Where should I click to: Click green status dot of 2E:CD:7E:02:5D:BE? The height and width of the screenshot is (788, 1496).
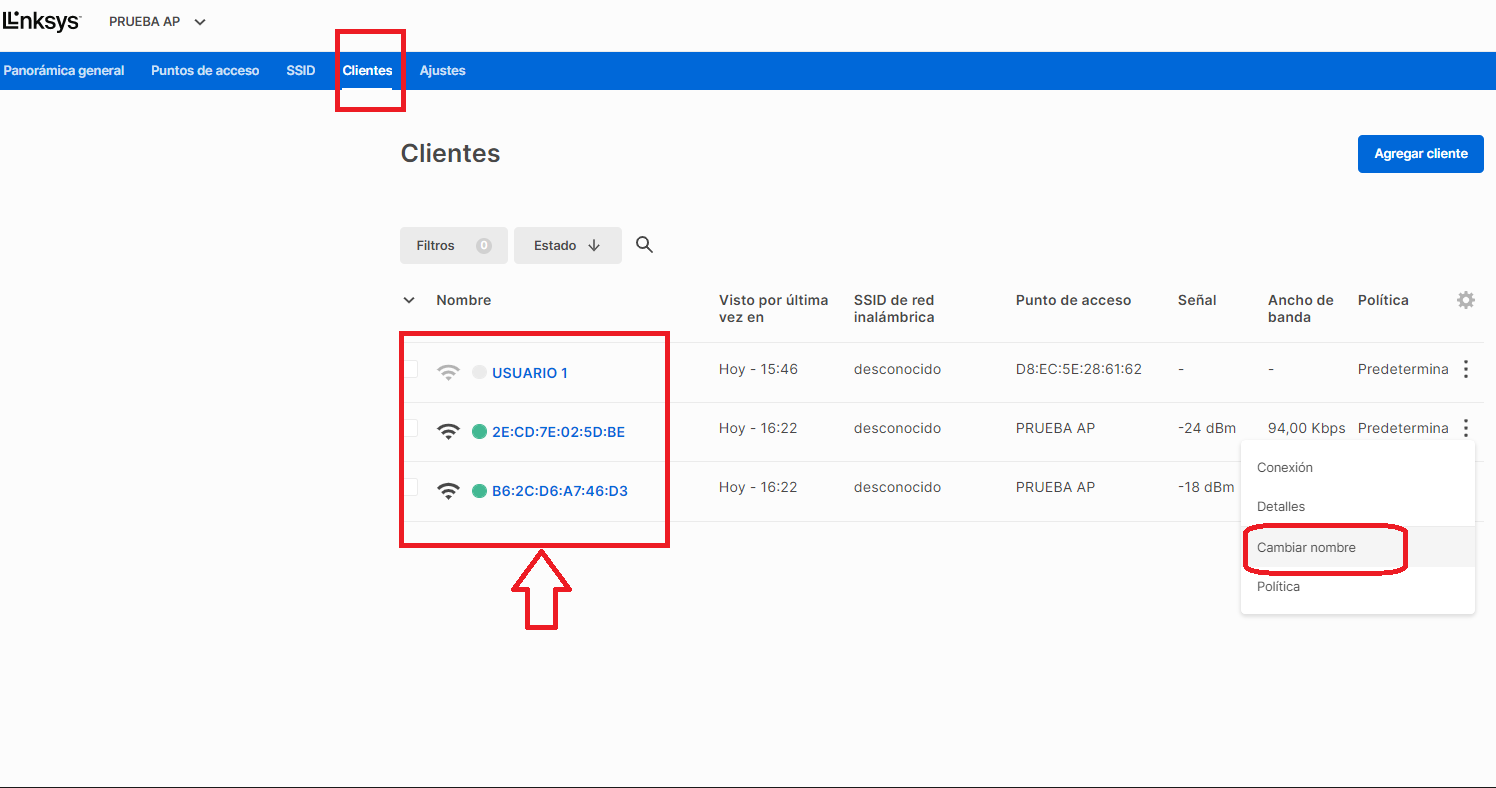[479, 432]
